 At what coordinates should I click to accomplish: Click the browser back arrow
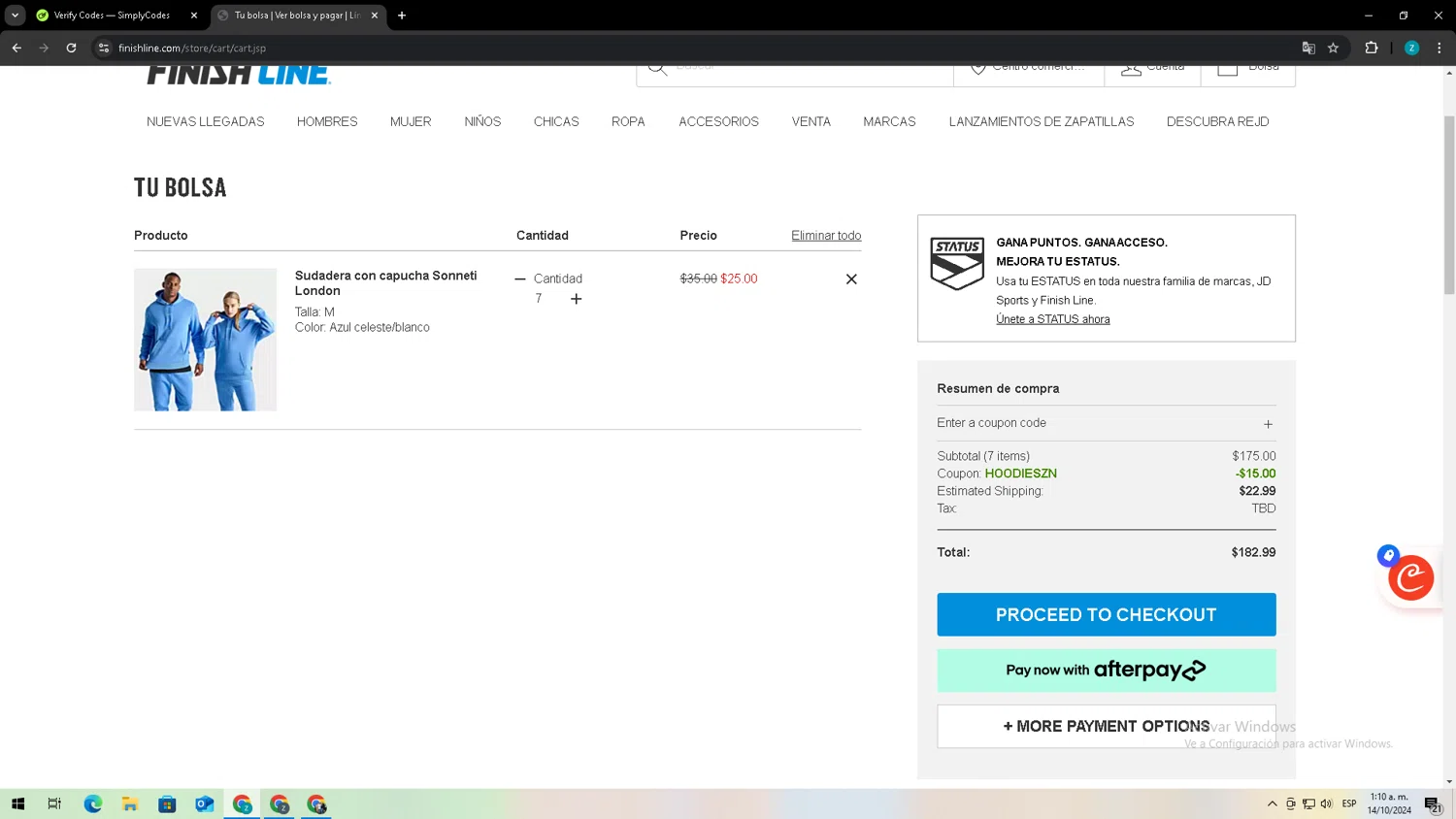point(17,48)
